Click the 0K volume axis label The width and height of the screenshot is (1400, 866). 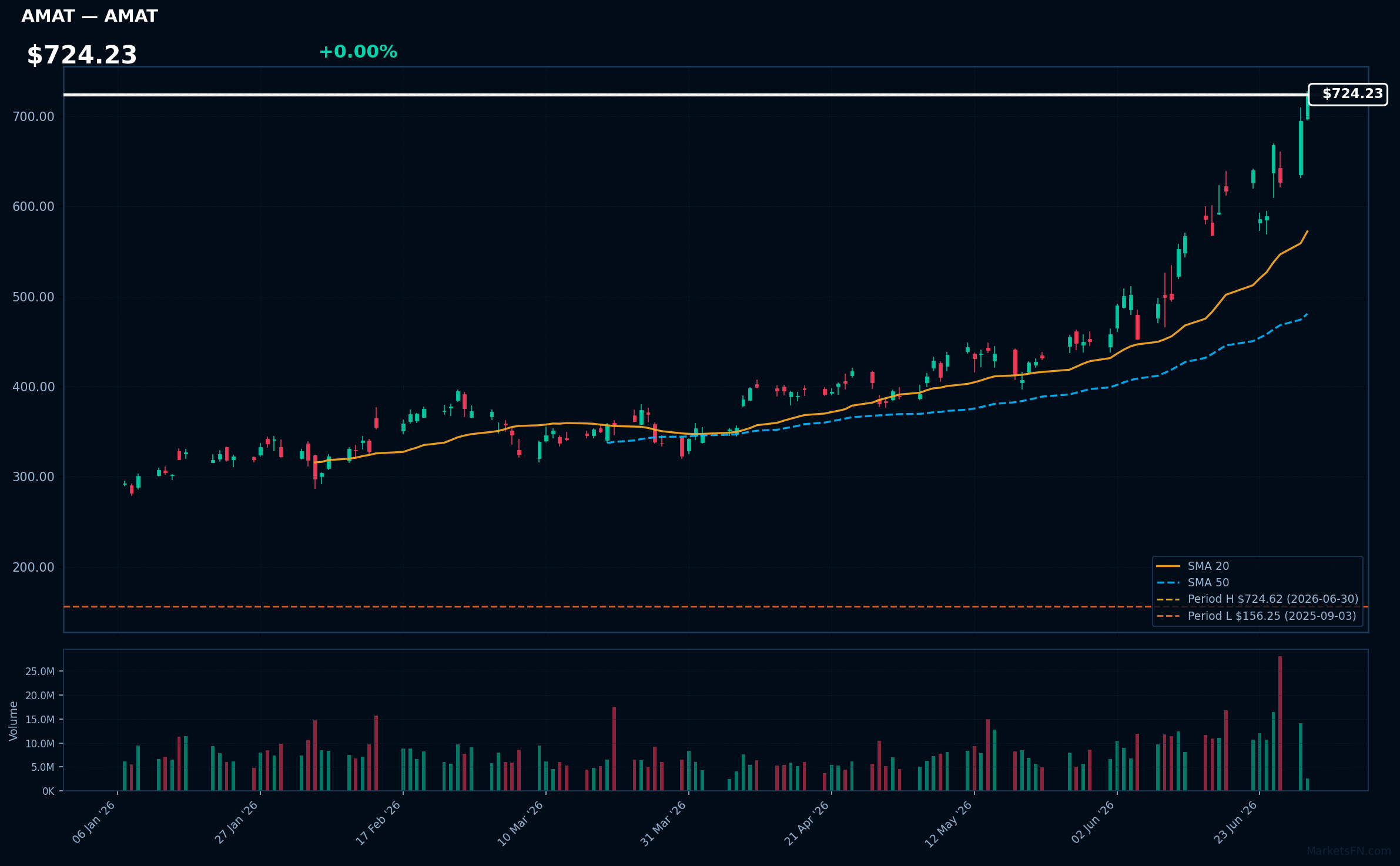point(48,791)
